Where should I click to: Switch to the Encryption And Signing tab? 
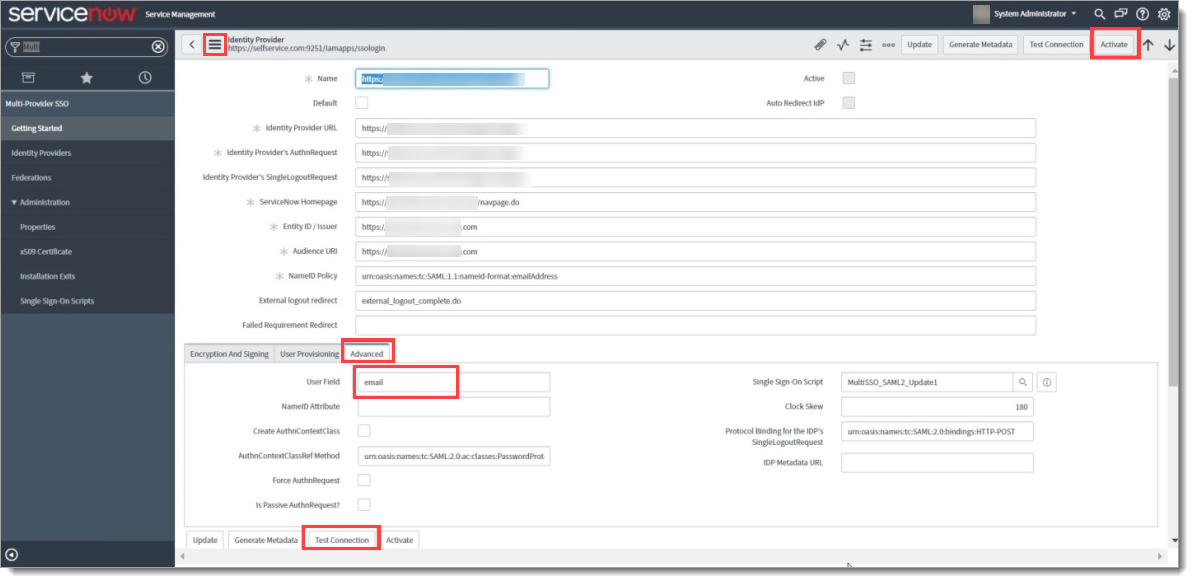pyautogui.click(x=229, y=354)
